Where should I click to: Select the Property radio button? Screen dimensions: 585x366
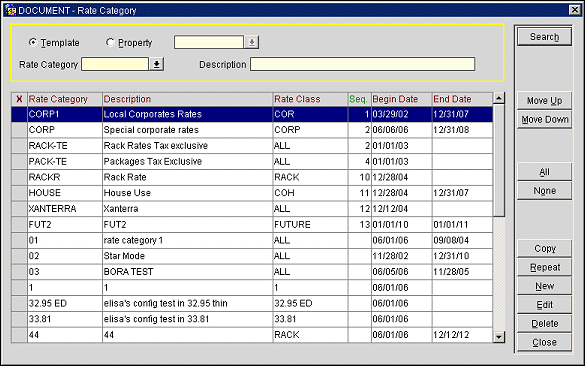pyautogui.click(x=110, y=43)
